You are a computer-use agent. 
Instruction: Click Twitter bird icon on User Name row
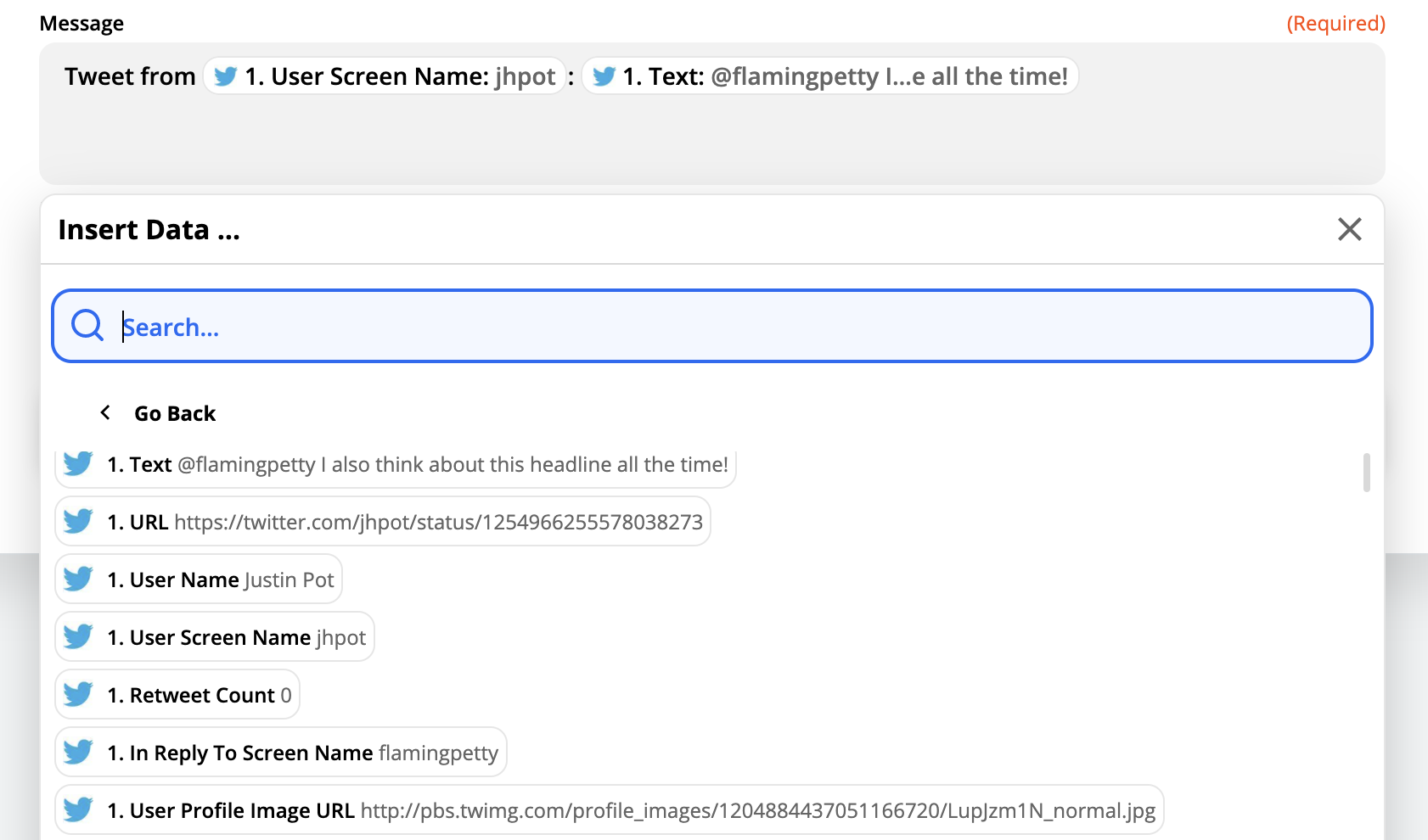(78, 579)
